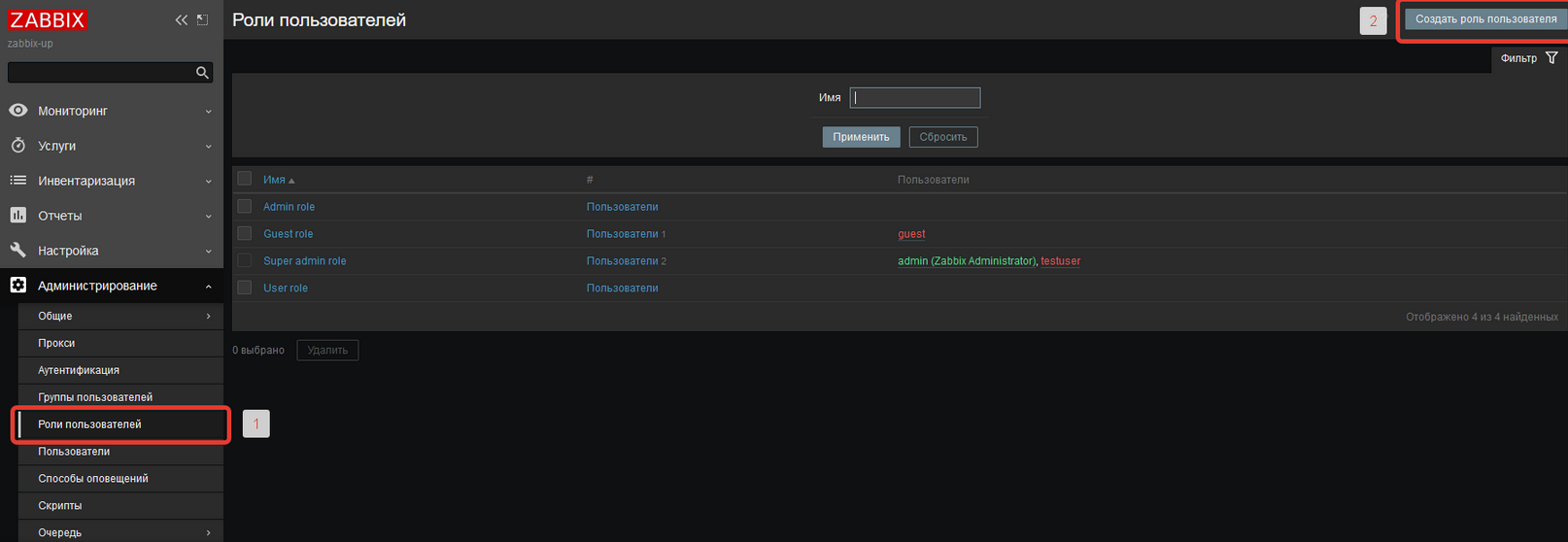Check the Admin role checkbox

coord(245,206)
